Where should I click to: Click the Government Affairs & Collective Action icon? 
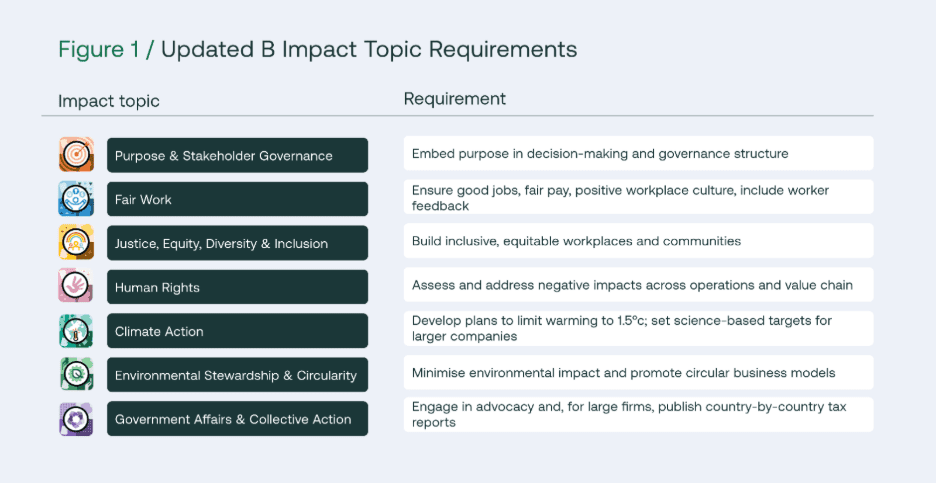click(76, 419)
